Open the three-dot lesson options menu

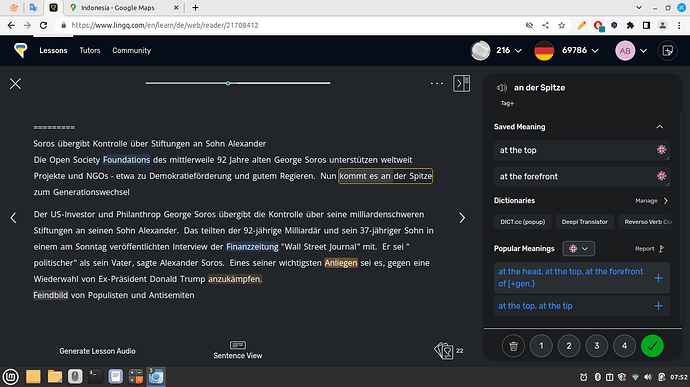(437, 83)
